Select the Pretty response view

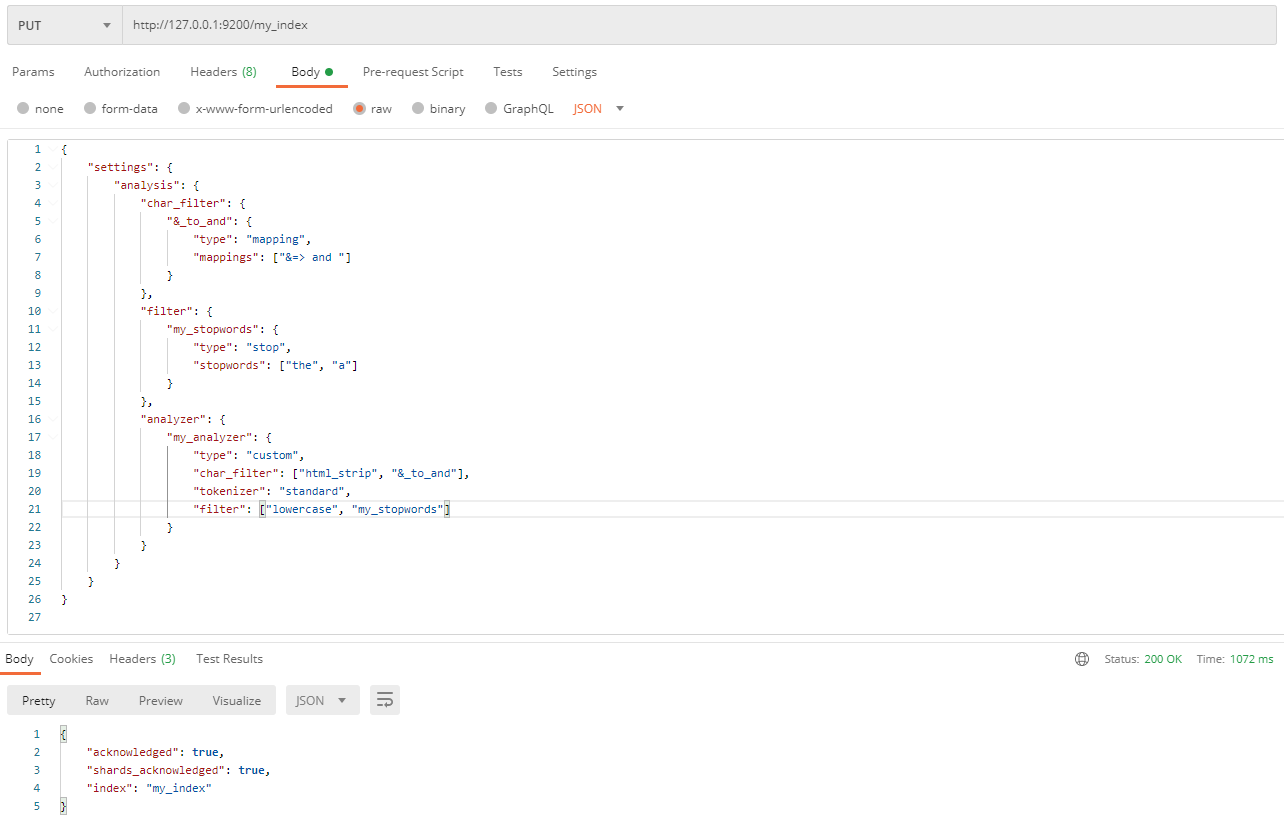point(39,700)
